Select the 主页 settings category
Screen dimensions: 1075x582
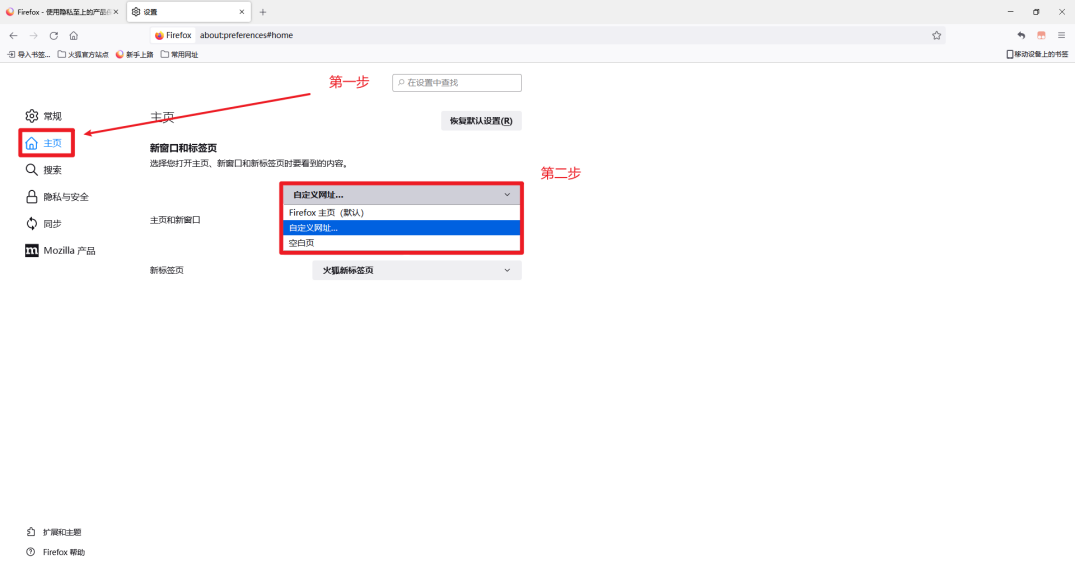click(x=46, y=143)
